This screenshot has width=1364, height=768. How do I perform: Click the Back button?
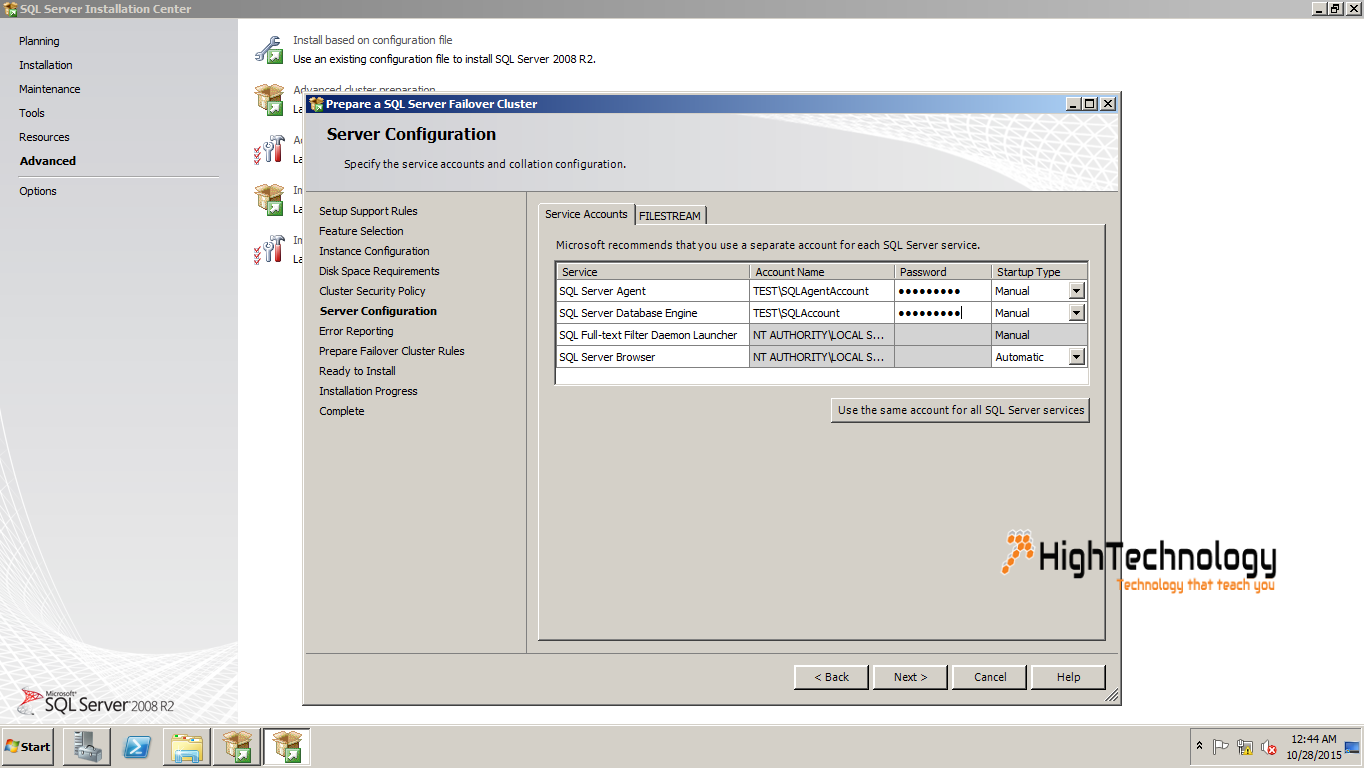[x=831, y=677]
